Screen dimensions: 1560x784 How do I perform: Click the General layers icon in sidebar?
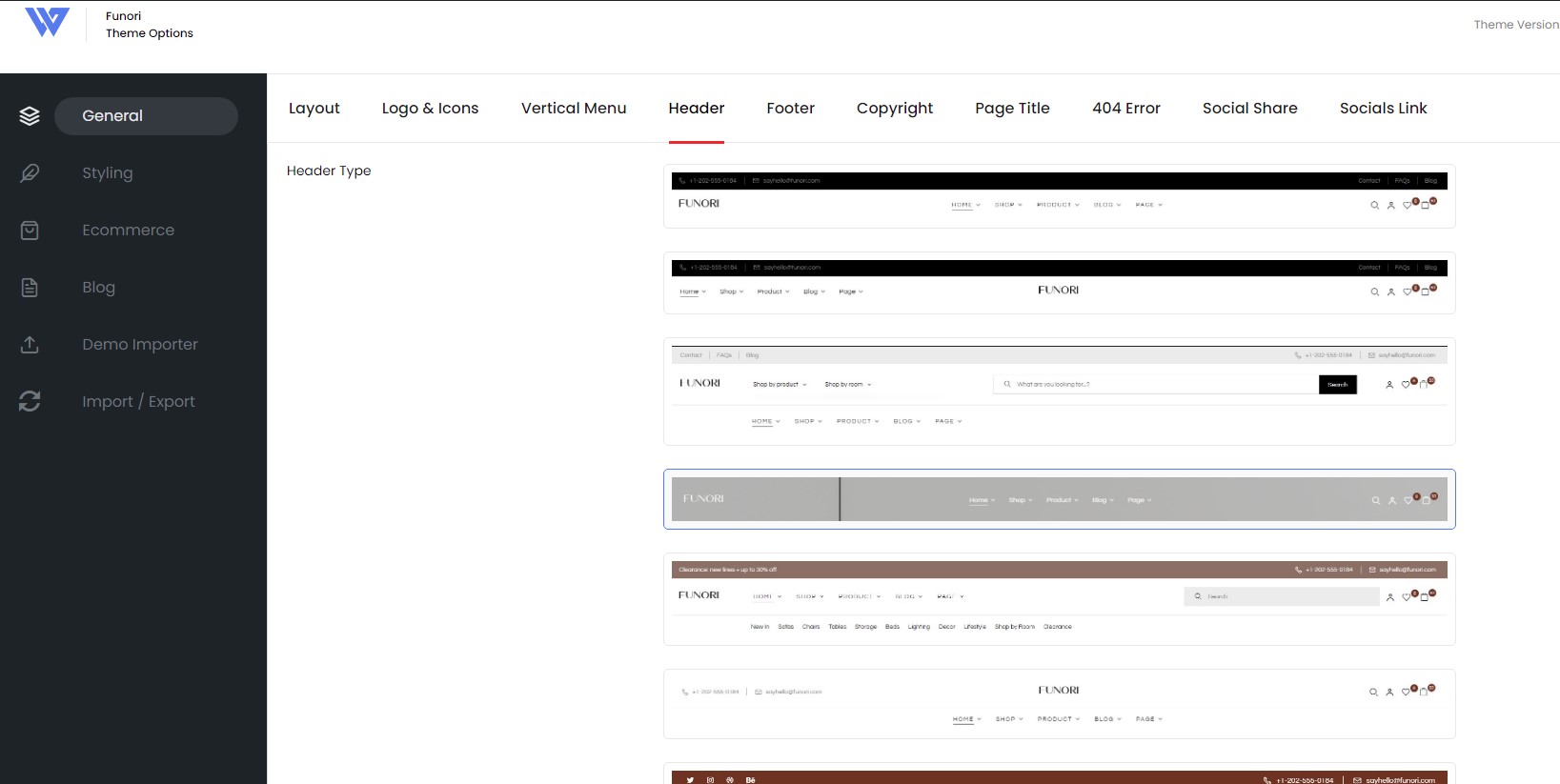(x=30, y=116)
